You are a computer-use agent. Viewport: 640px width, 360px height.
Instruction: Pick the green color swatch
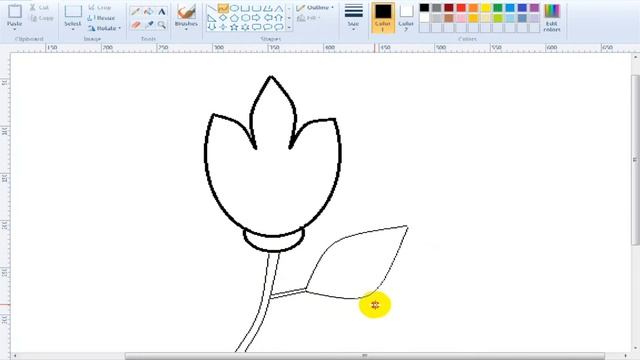click(498, 8)
